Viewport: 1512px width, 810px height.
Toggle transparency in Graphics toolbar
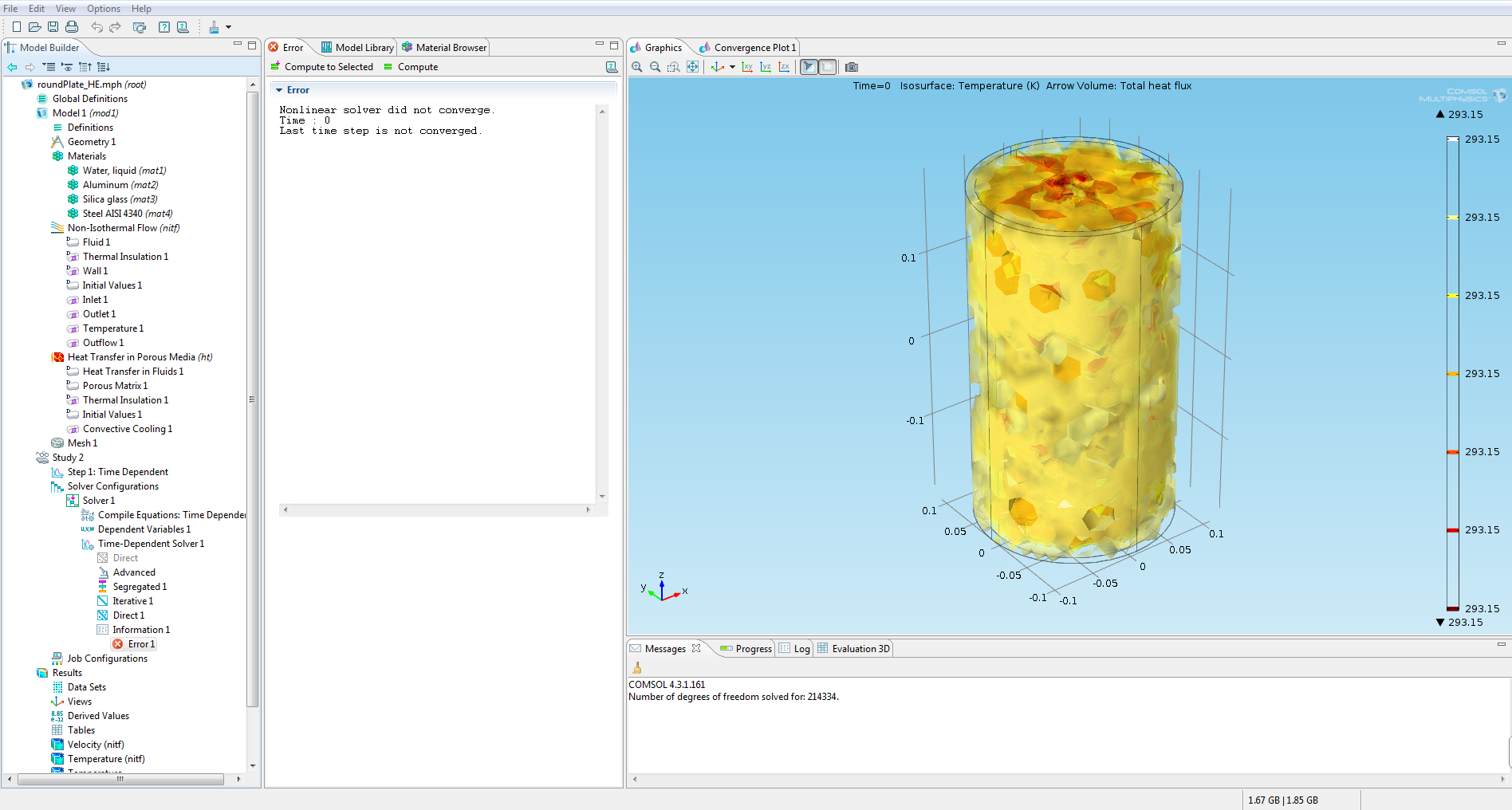(x=828, y=67)
